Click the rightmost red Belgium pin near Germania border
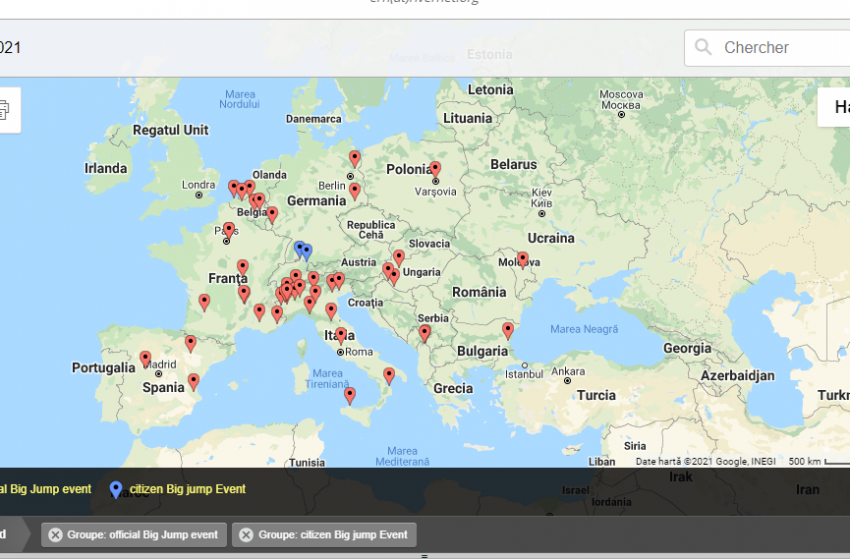850x560 pixels. [x=272, y=214]
